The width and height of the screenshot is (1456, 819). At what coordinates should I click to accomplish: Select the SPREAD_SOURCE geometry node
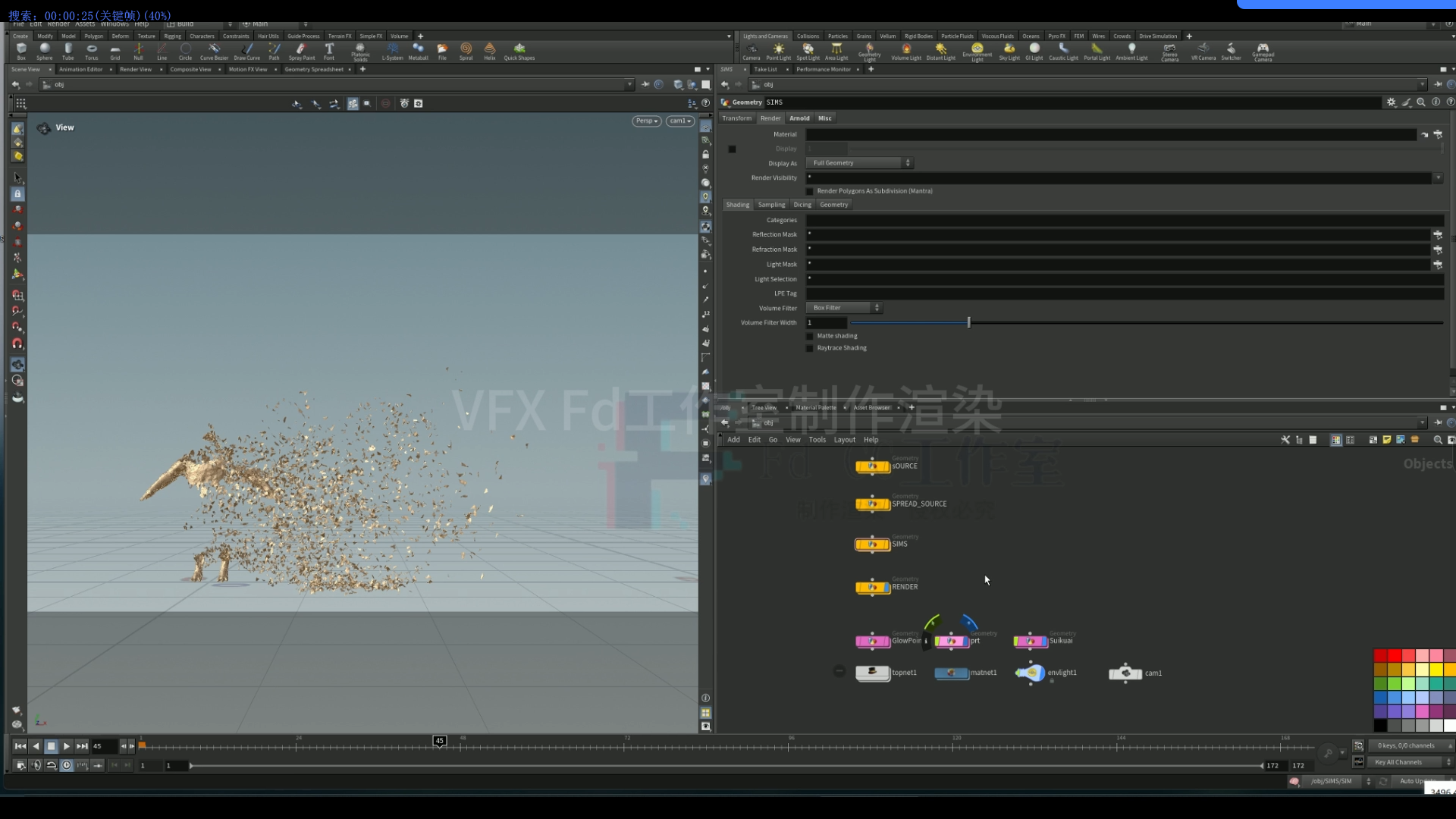(x=873, y=504)
